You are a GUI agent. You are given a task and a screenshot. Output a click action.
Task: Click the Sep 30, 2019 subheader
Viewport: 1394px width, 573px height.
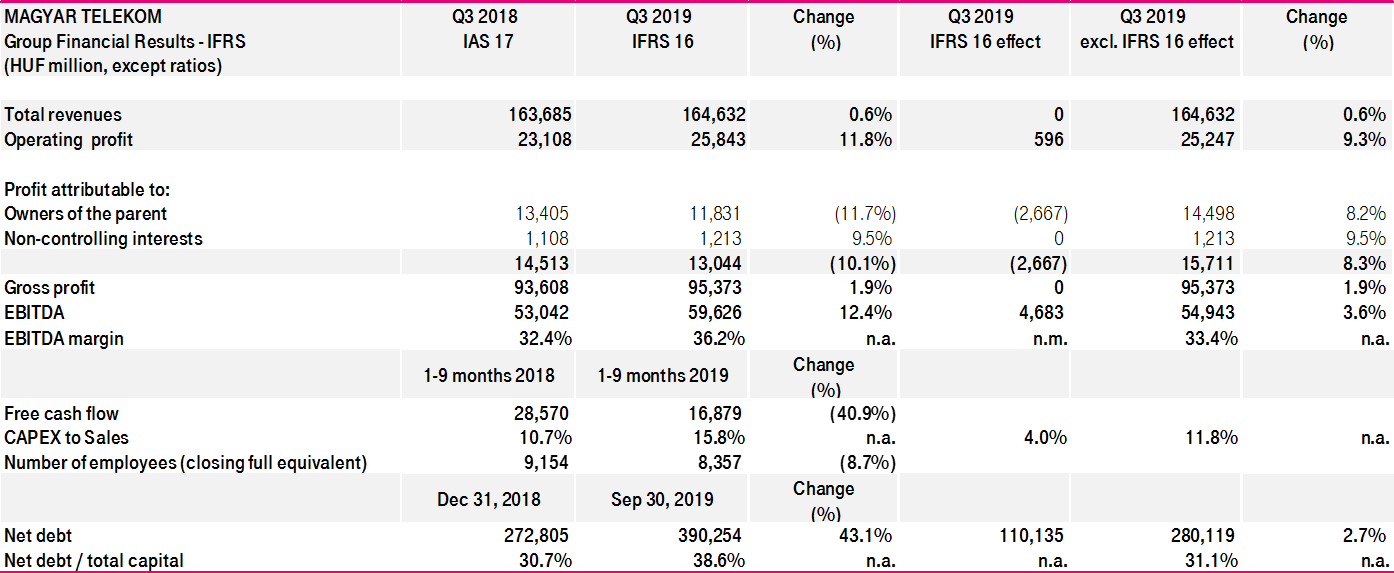tap(660, 500)
